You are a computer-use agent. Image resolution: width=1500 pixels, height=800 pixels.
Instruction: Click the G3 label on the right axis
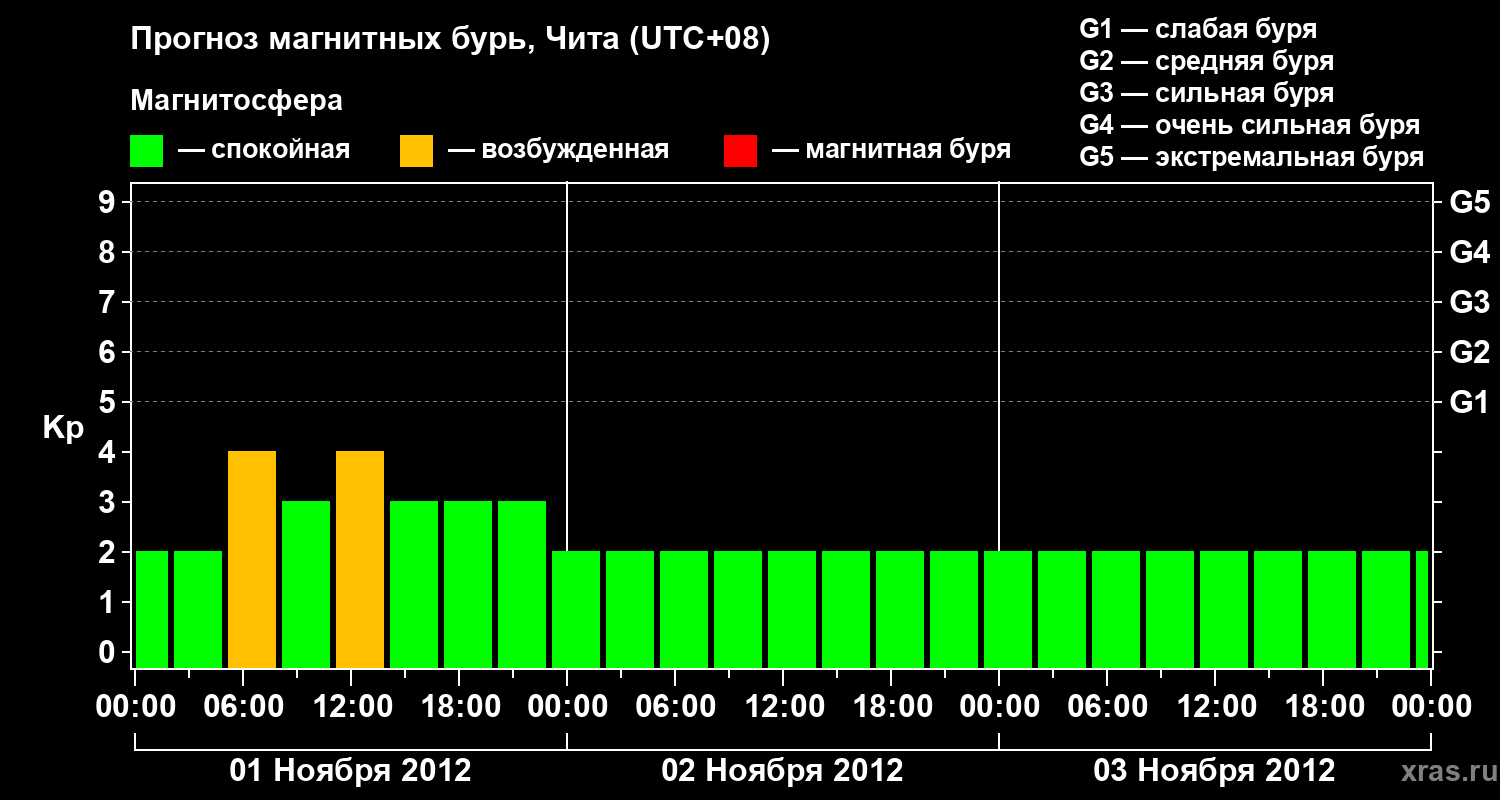click(x=1470, y=303)
